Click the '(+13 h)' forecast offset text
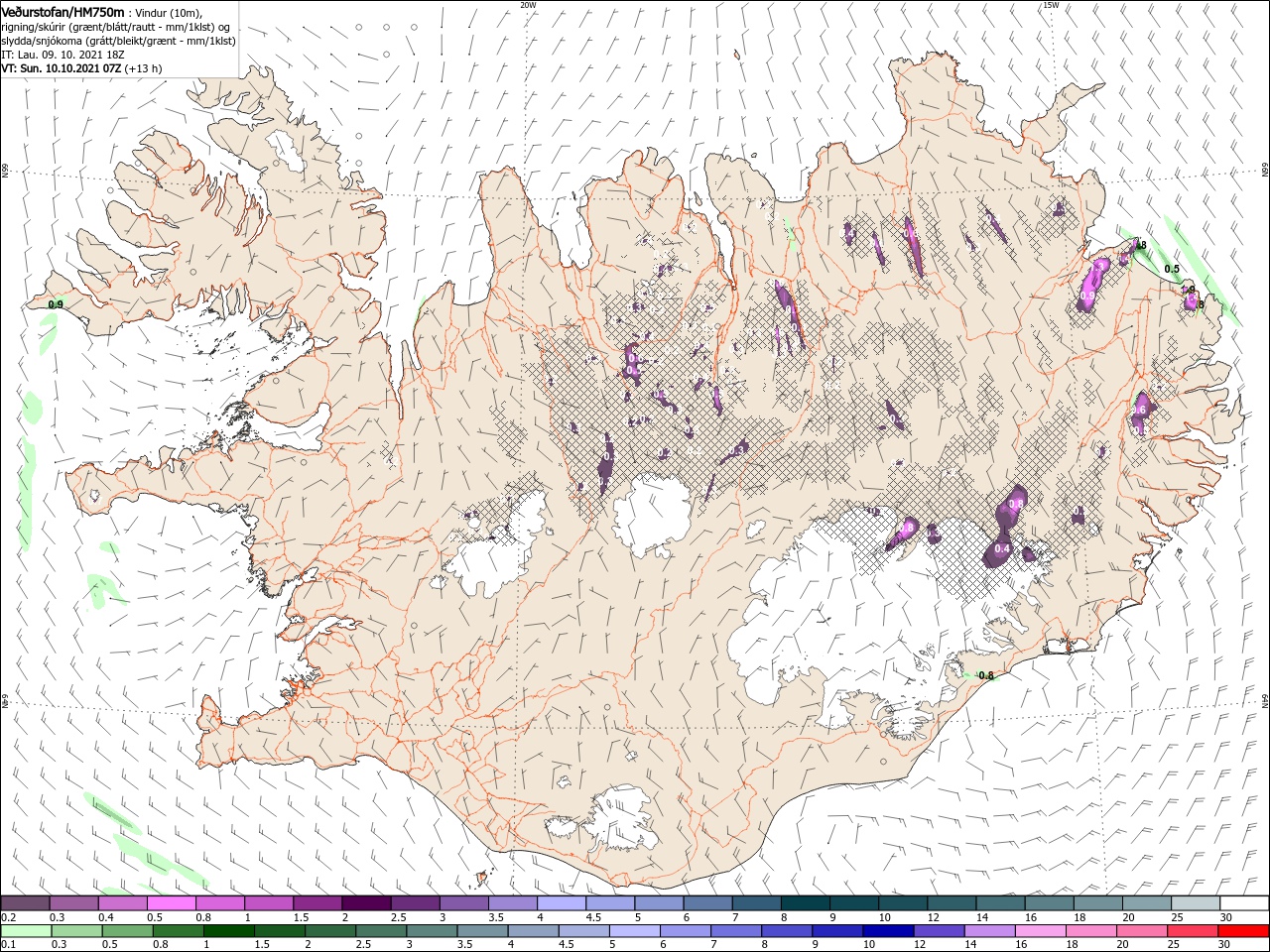Screen dimensions: 1270x952 [145, 68]
